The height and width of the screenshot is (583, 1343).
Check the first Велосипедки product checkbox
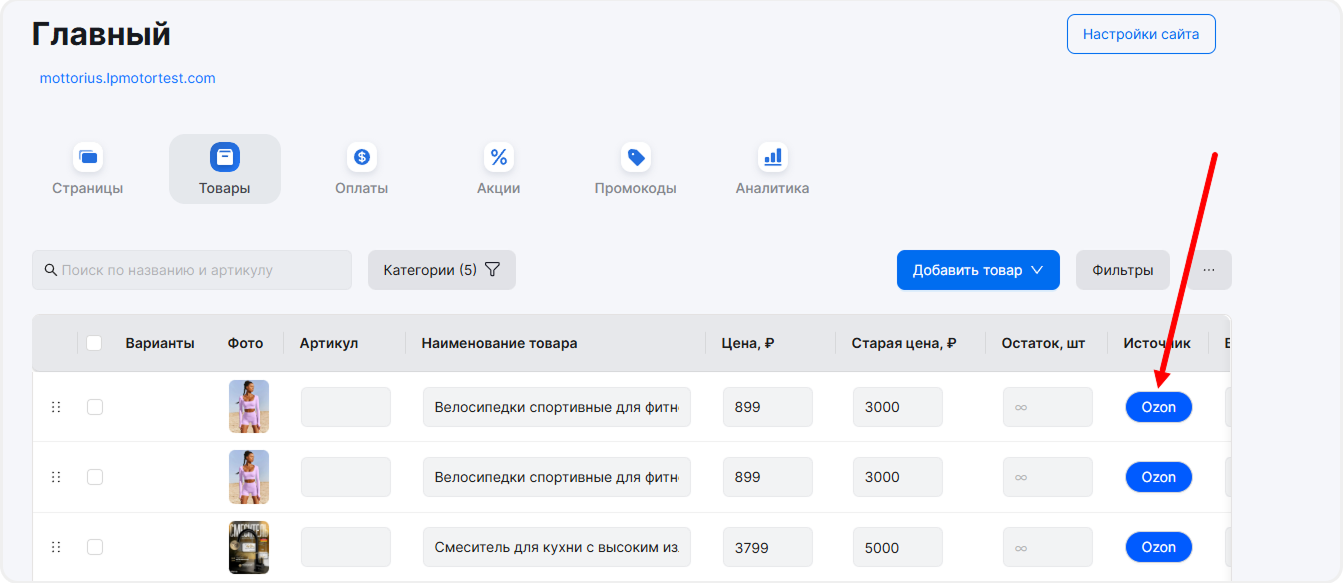click(x=95, y=407)
